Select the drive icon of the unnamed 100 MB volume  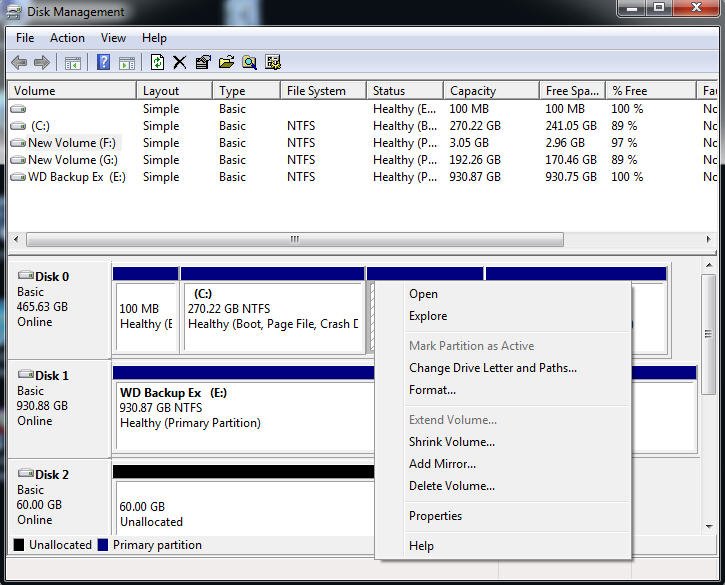click(18, 109)
